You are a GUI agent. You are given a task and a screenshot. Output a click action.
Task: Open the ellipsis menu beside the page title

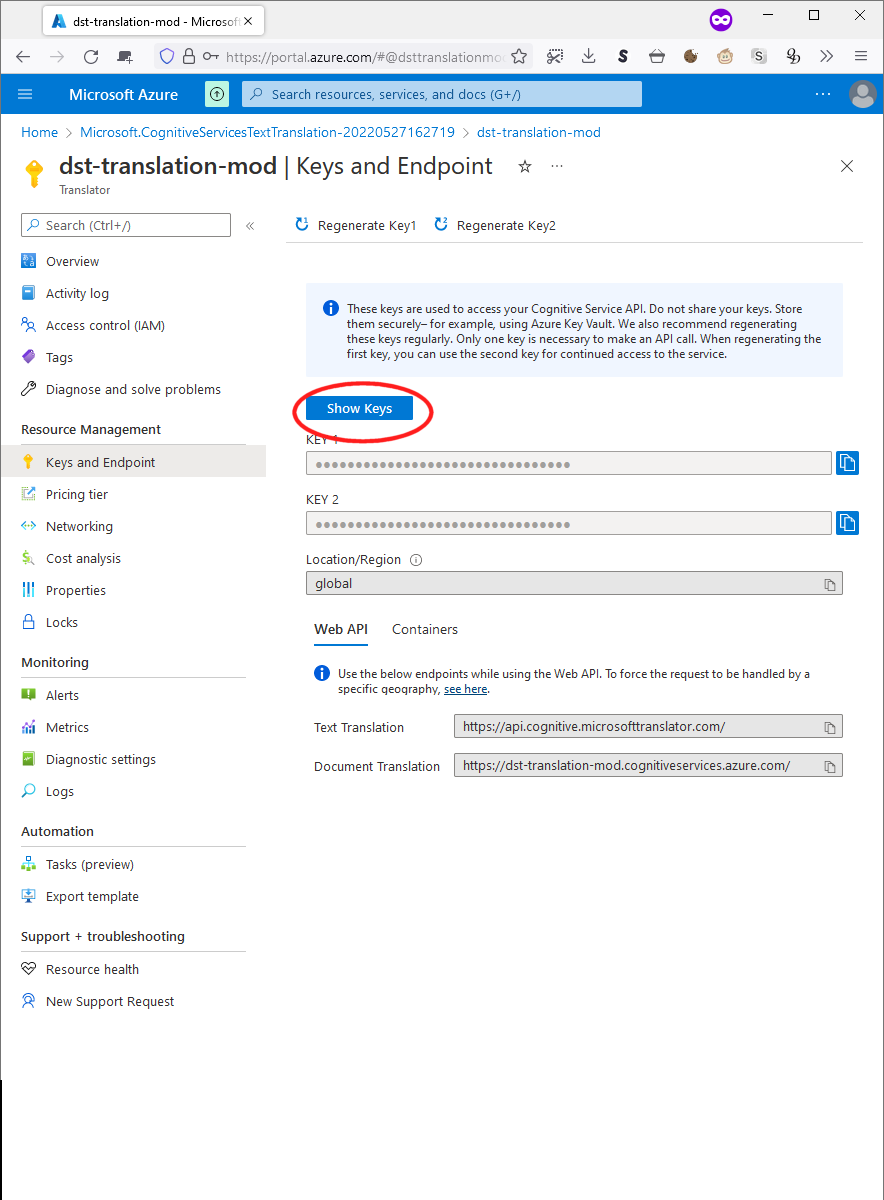[x=557, y=166]
